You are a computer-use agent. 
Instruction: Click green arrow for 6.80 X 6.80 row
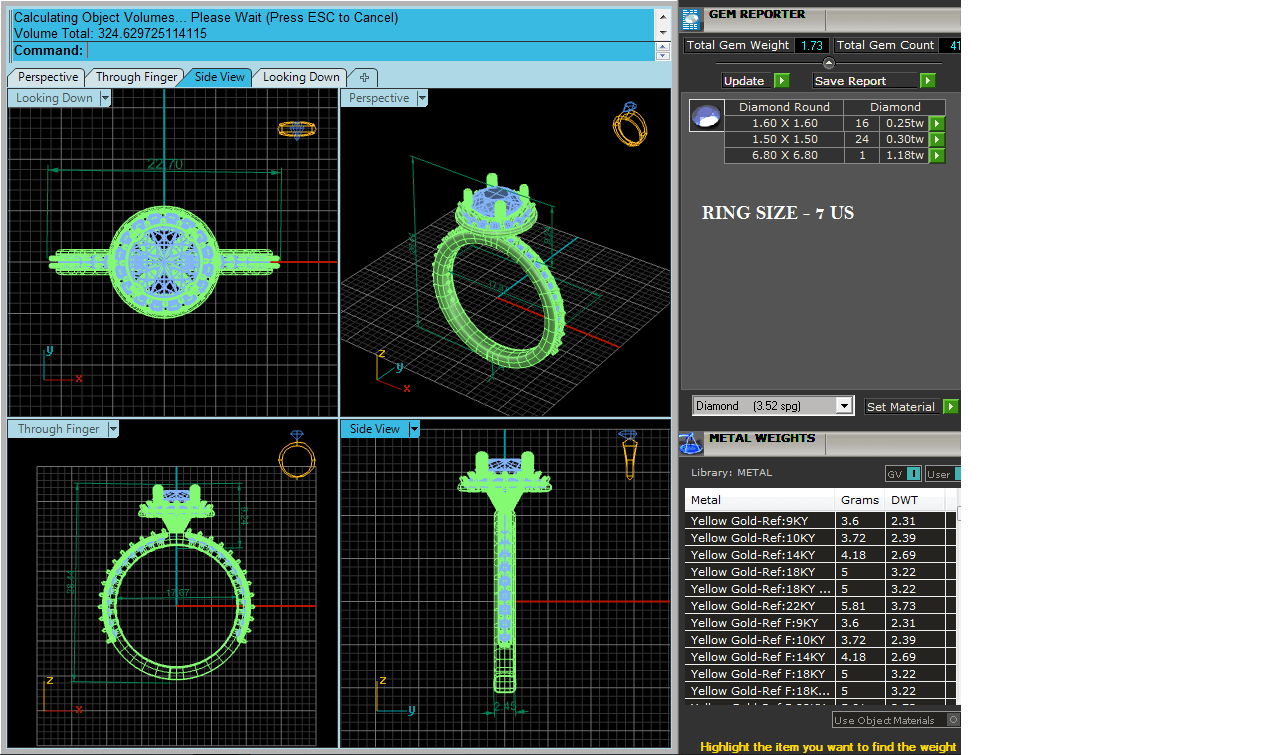pos(937,155)
